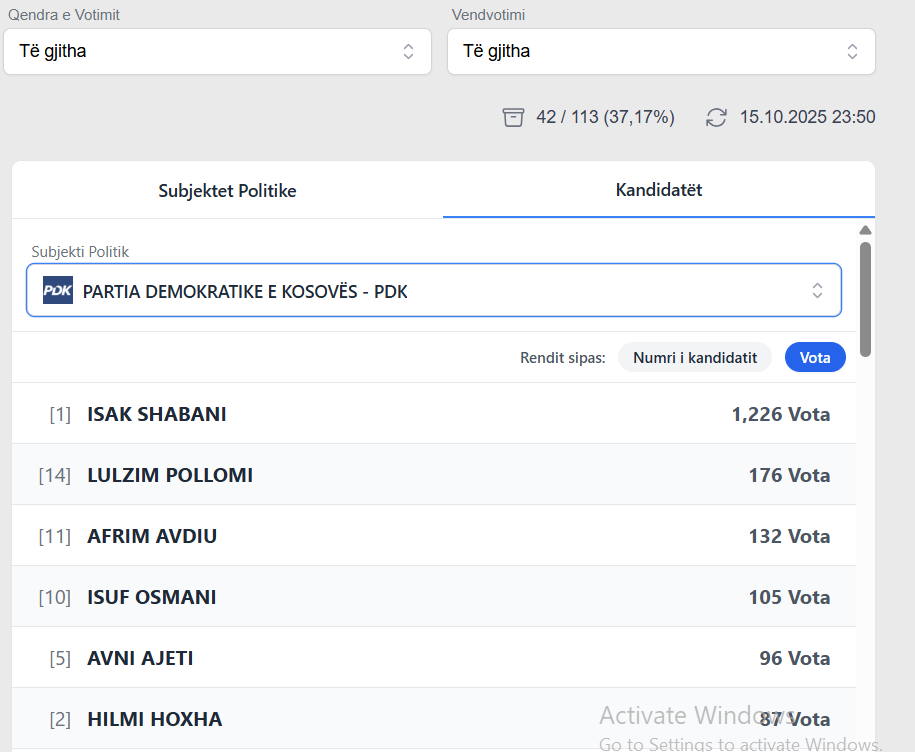Click the vertical scrollbar thumb
Viewport: 915px width, 752px height.
pyautogui.click(x=866, y=298)
